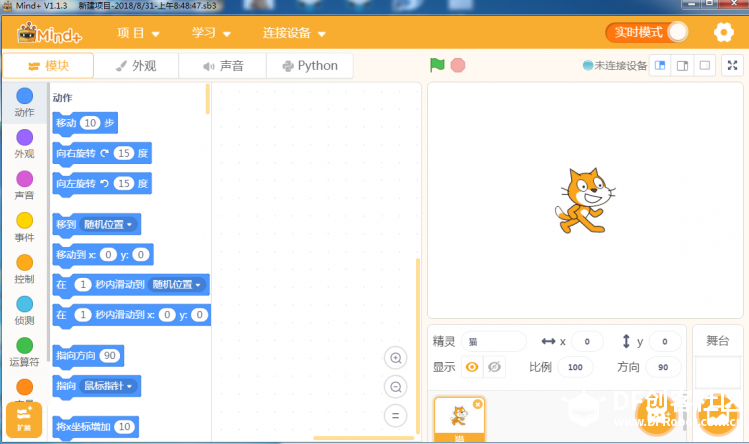Open the 学习 menu
This screenshot has width=749, height=444.
tap(211, 33)
